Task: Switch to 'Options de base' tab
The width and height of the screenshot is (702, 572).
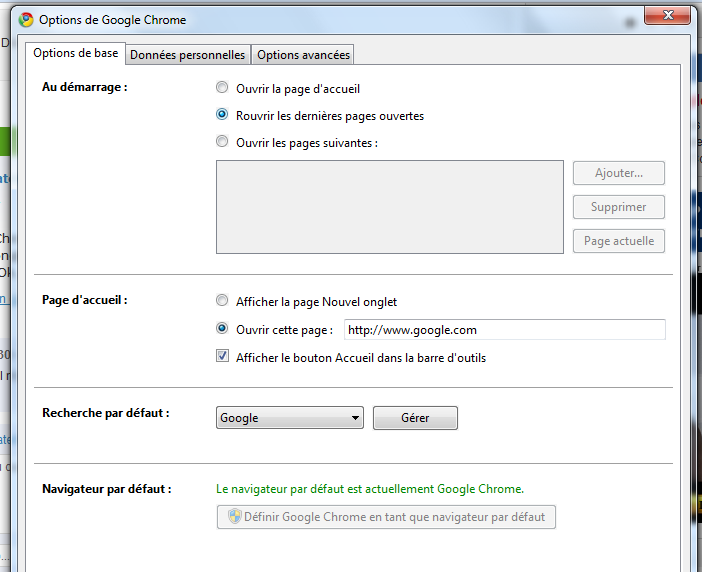Action: [x=75, y=53]
